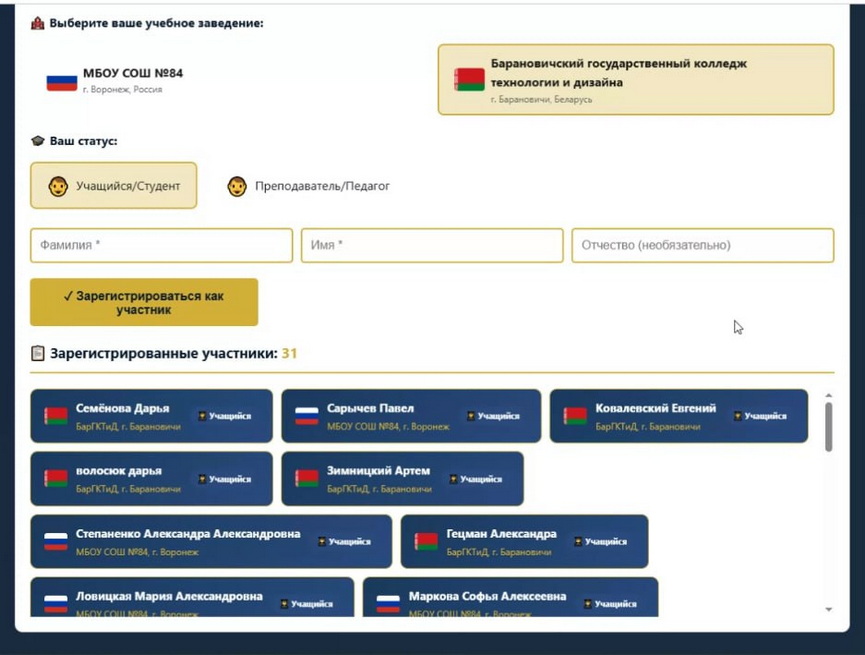
Task: Click scrollbar down arrow in participants list
Action: point(828,608)
